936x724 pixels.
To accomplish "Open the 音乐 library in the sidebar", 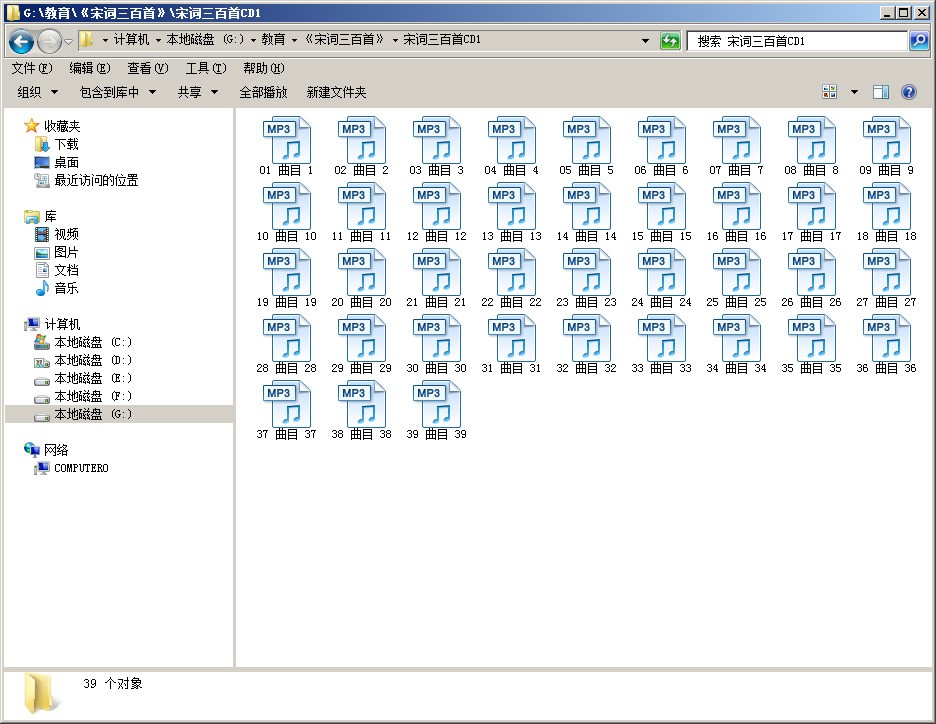I will tap(63, 288).
